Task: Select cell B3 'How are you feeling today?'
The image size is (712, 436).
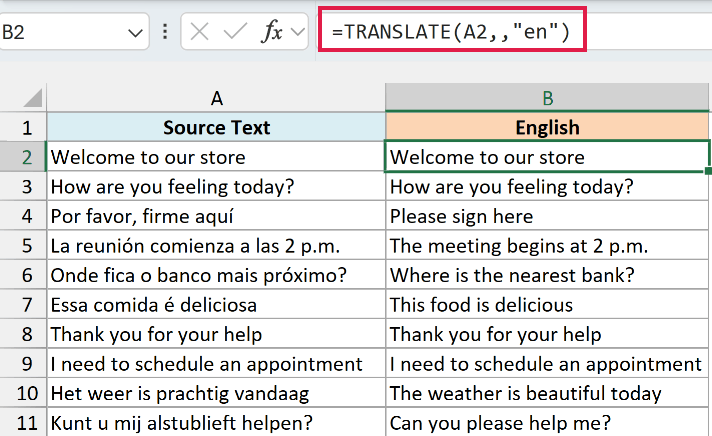Action: point(547,186)
